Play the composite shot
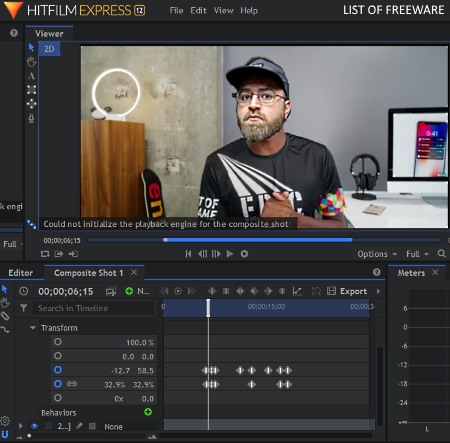Screen dimensions: 450x443 230,254
